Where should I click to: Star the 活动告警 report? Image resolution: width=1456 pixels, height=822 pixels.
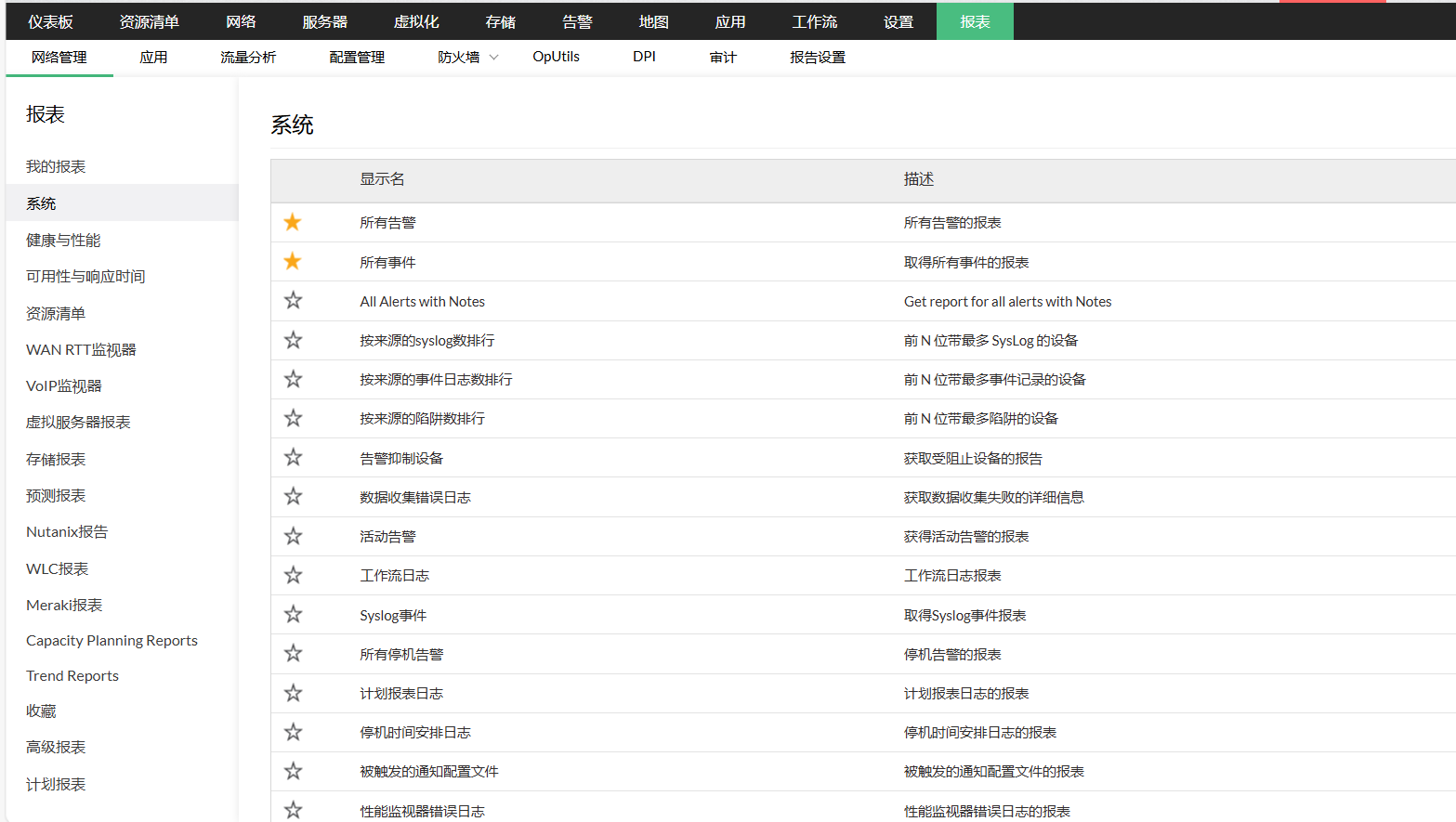click(x=293, y=536)
